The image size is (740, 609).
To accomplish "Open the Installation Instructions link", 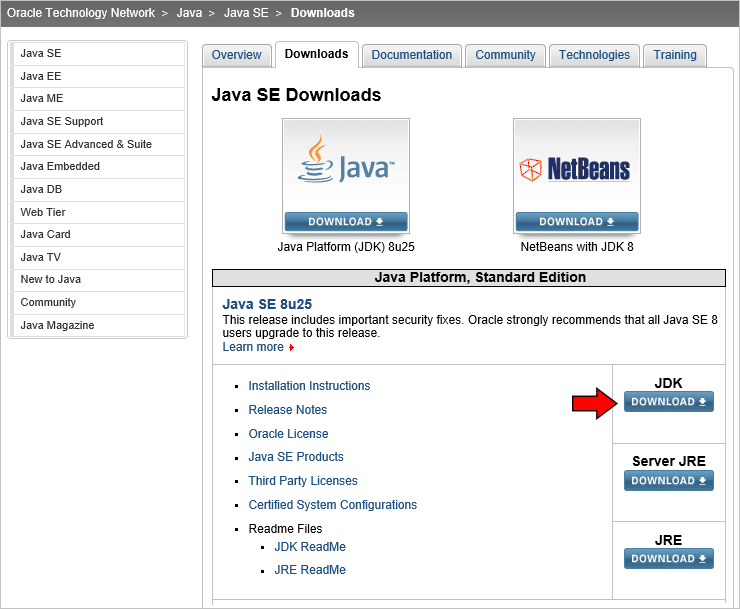I will [309, 386].
